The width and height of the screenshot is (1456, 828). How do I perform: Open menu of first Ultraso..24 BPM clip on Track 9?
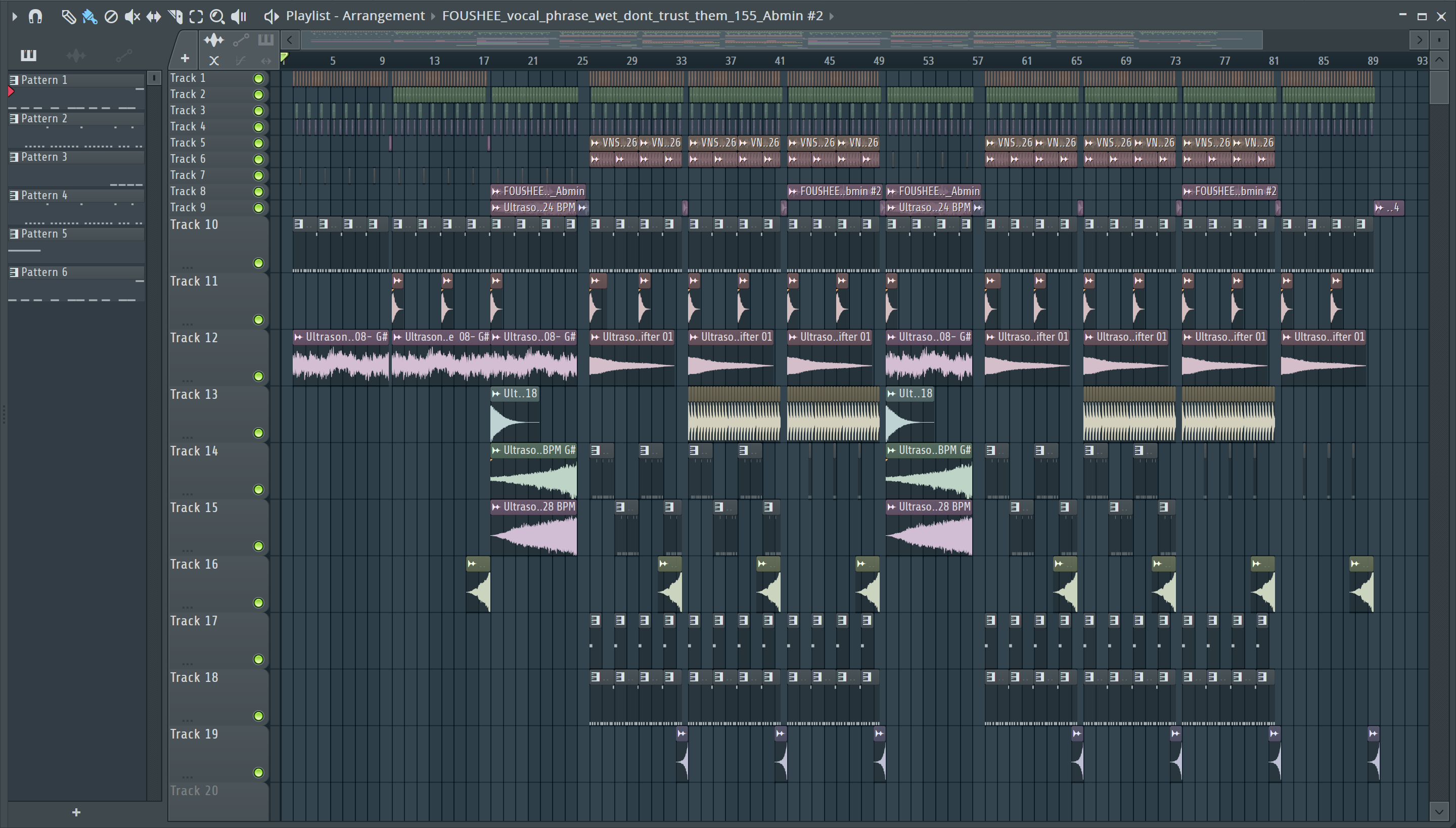(496, 208)
